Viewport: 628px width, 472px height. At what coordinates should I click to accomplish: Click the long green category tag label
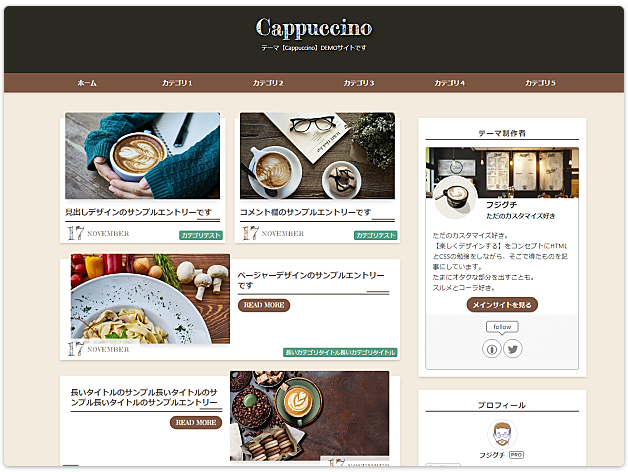point(340,352)
